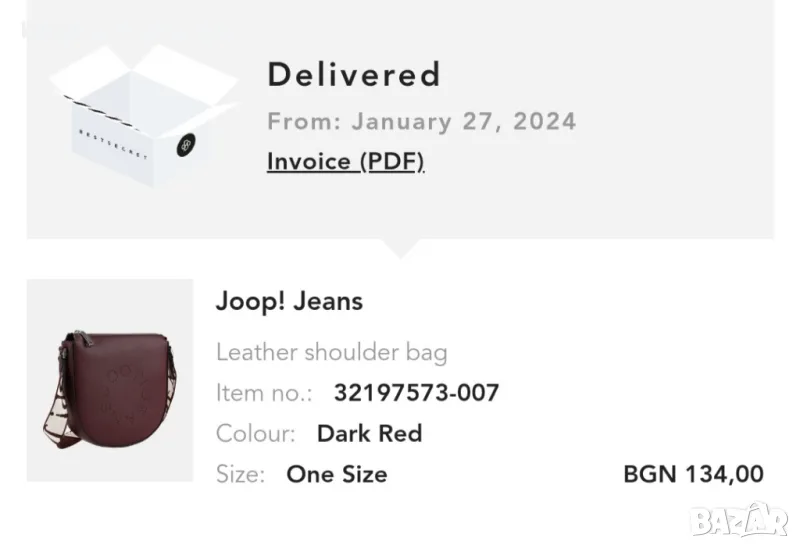Click the triangular pointer under the delivery panel
This screenshot has height=549, width=800.
[x=400, y=248]
